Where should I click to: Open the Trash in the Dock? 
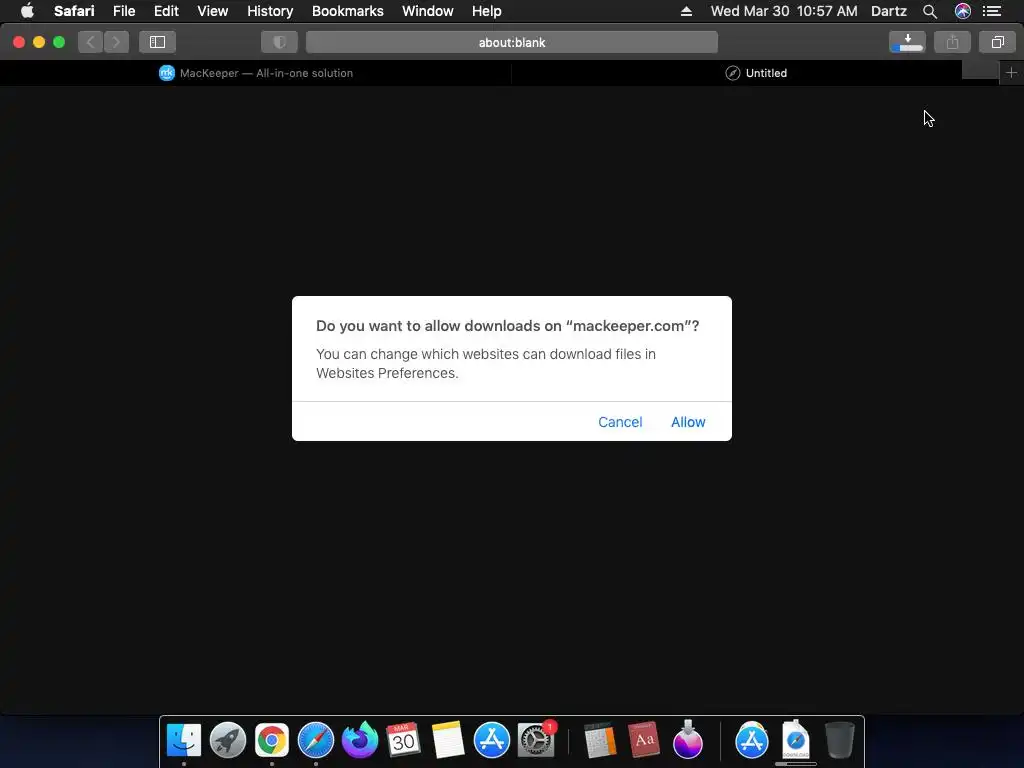coord(840,740)
